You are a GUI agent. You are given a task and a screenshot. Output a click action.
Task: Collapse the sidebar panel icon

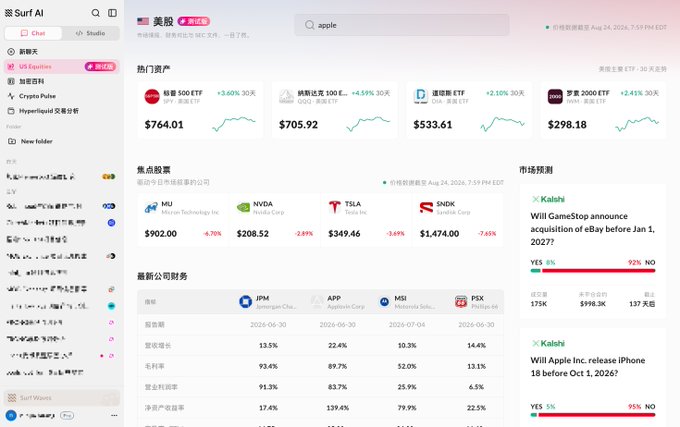[x=112, y=13]
